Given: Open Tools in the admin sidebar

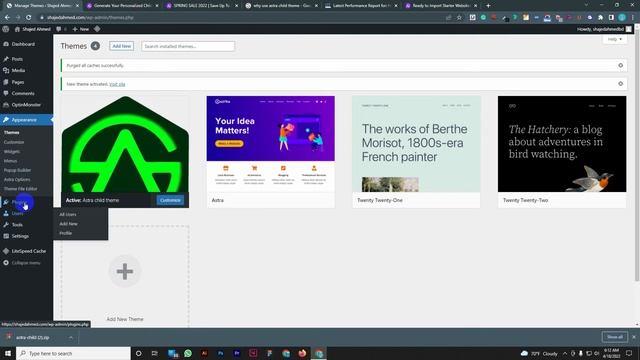Looking at the screenshot, I should pyautogui.click(x=17, y=225).
